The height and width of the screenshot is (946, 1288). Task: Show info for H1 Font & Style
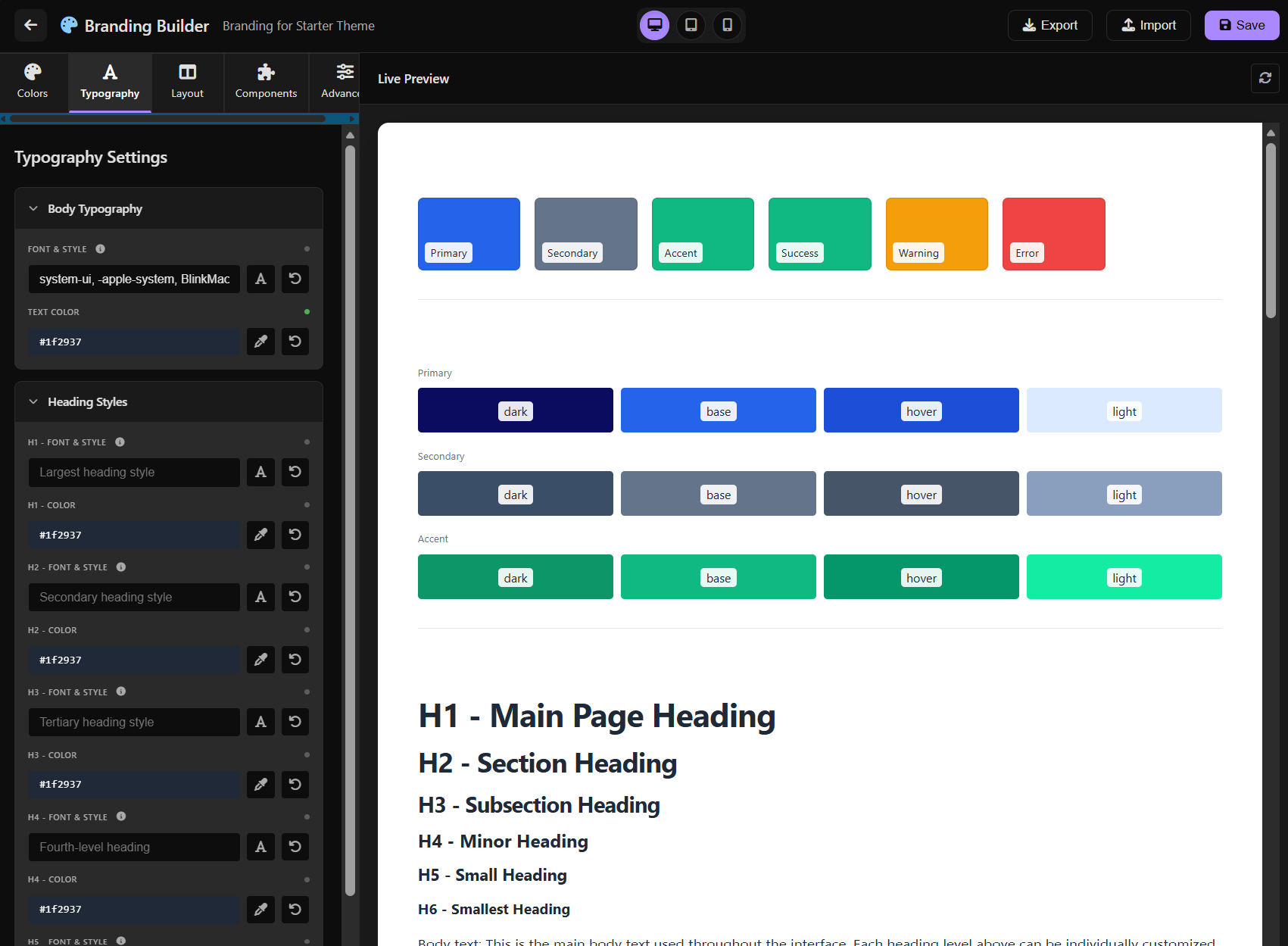coord(120,442)
